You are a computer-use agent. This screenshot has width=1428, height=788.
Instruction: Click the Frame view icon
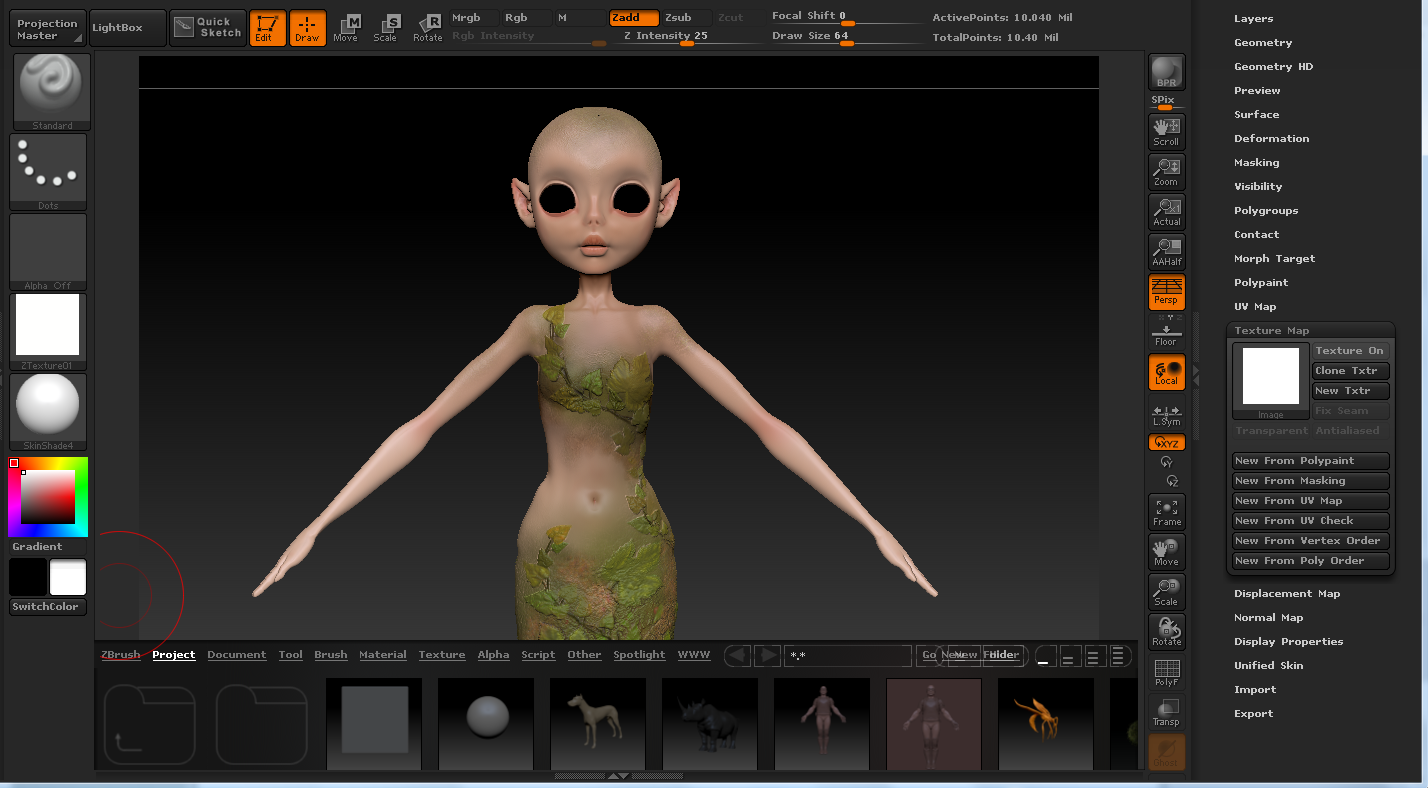1166,512
